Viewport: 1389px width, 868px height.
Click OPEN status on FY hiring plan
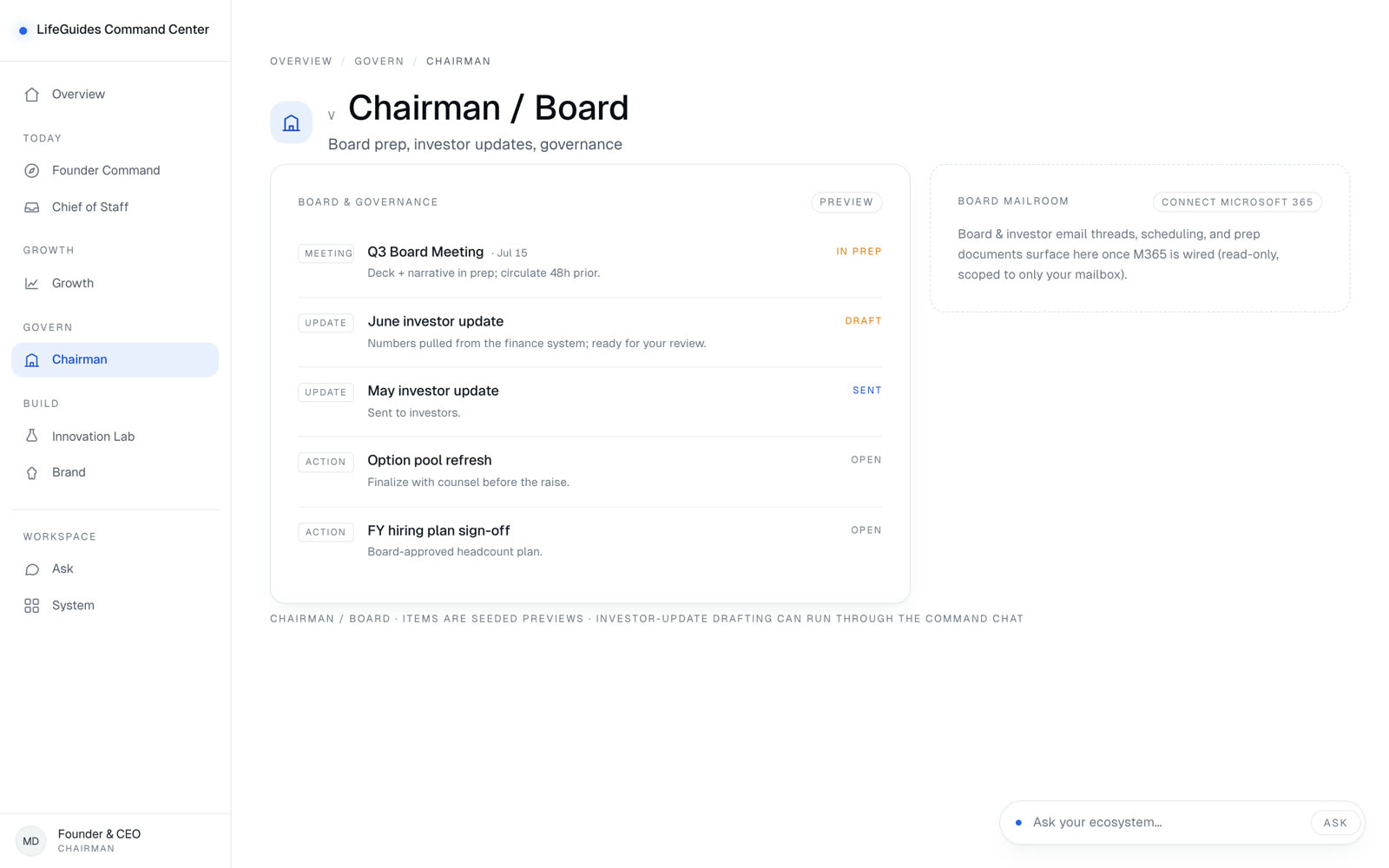point(866,530)
